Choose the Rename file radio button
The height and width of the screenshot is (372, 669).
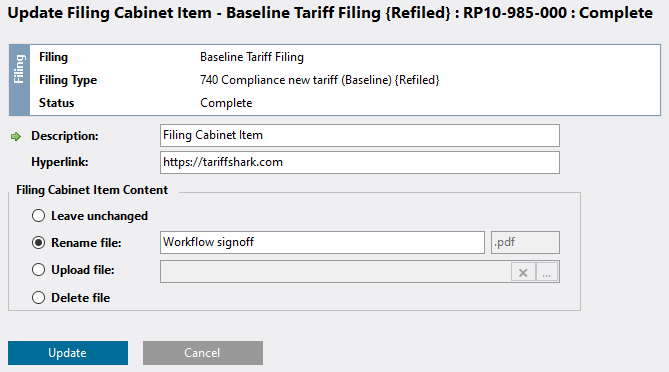38,243
